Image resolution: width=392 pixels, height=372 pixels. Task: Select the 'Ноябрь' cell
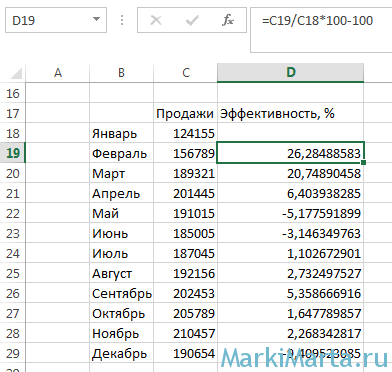coord(121,333)
